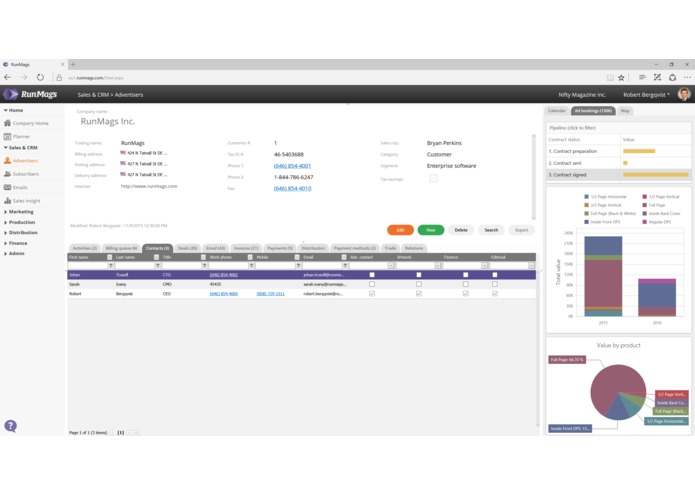This screenshot has height=494, width=695.
Task: Toggle the Tax exempt checkbox
Action: tap(433, 179)
